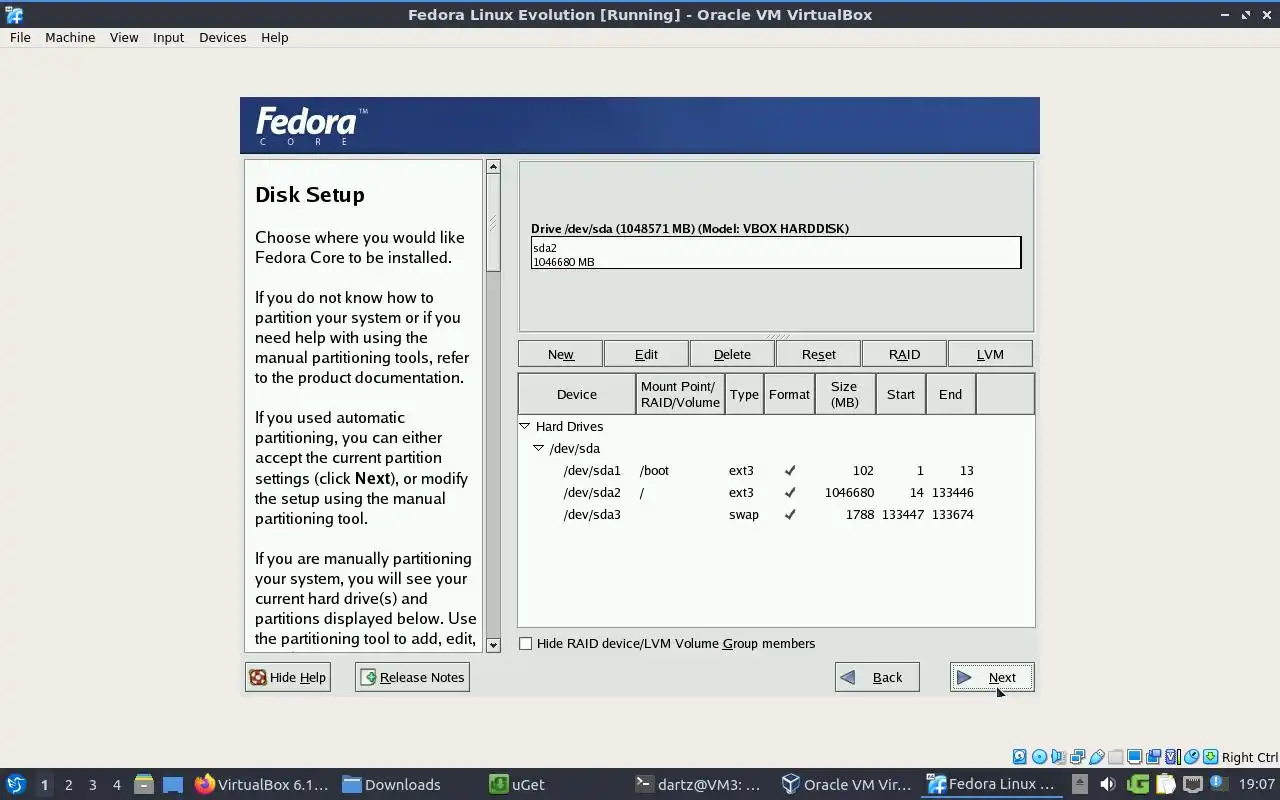
Task: Select the /dev/sda1 partition row
Action: pos(776,470)
